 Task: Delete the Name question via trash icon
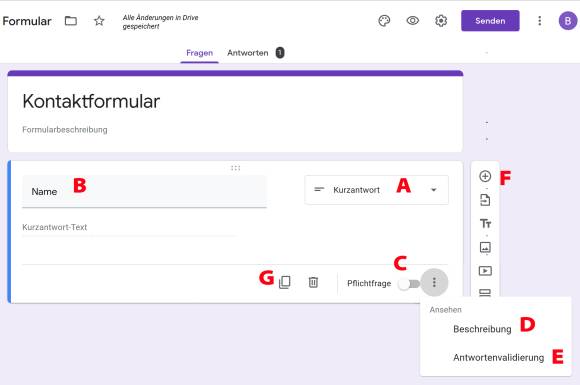(x=313, y=282)
